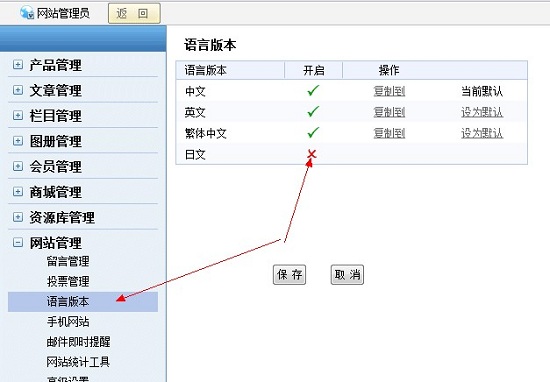Set 英文 as default via 设为默认
This screenshot has height=382, width=550.
point(482,113)
